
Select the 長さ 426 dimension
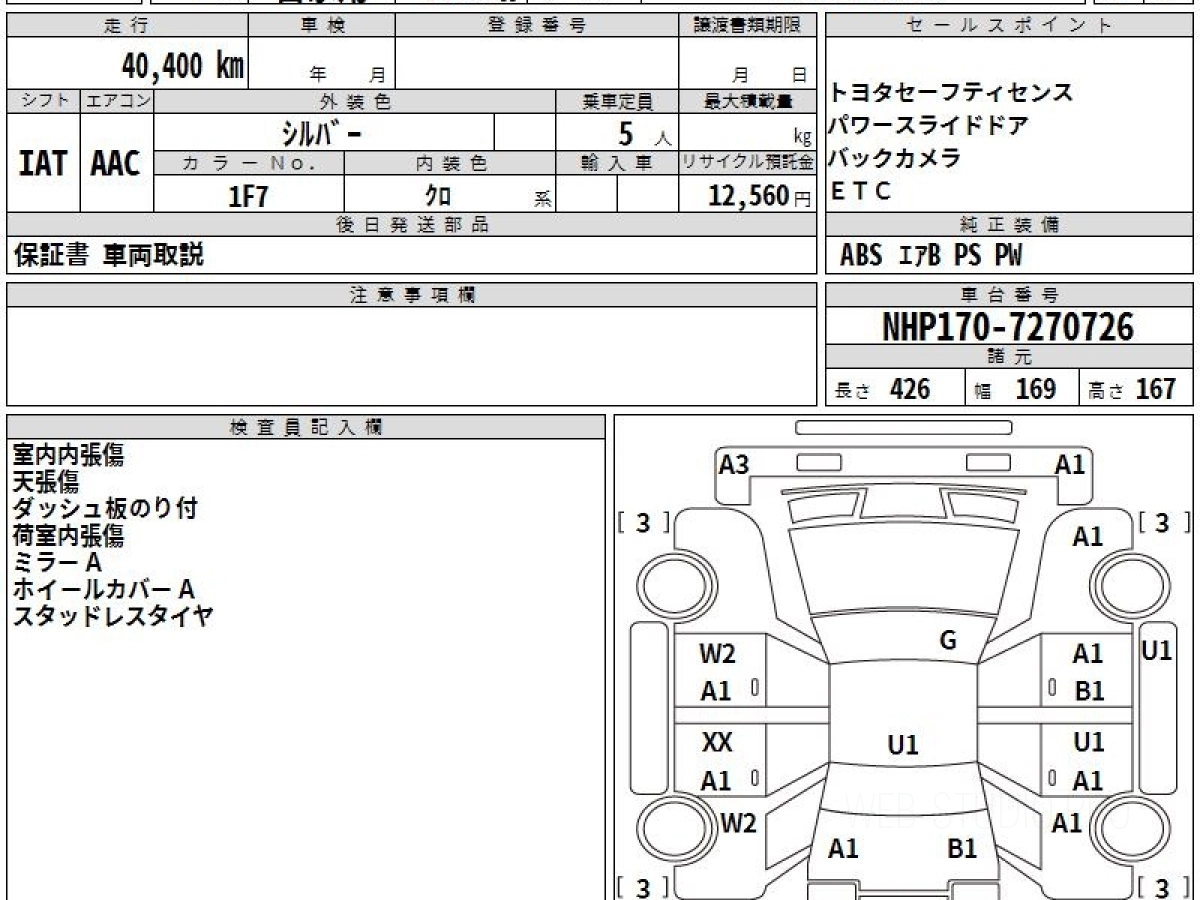[x=882, y=389]
